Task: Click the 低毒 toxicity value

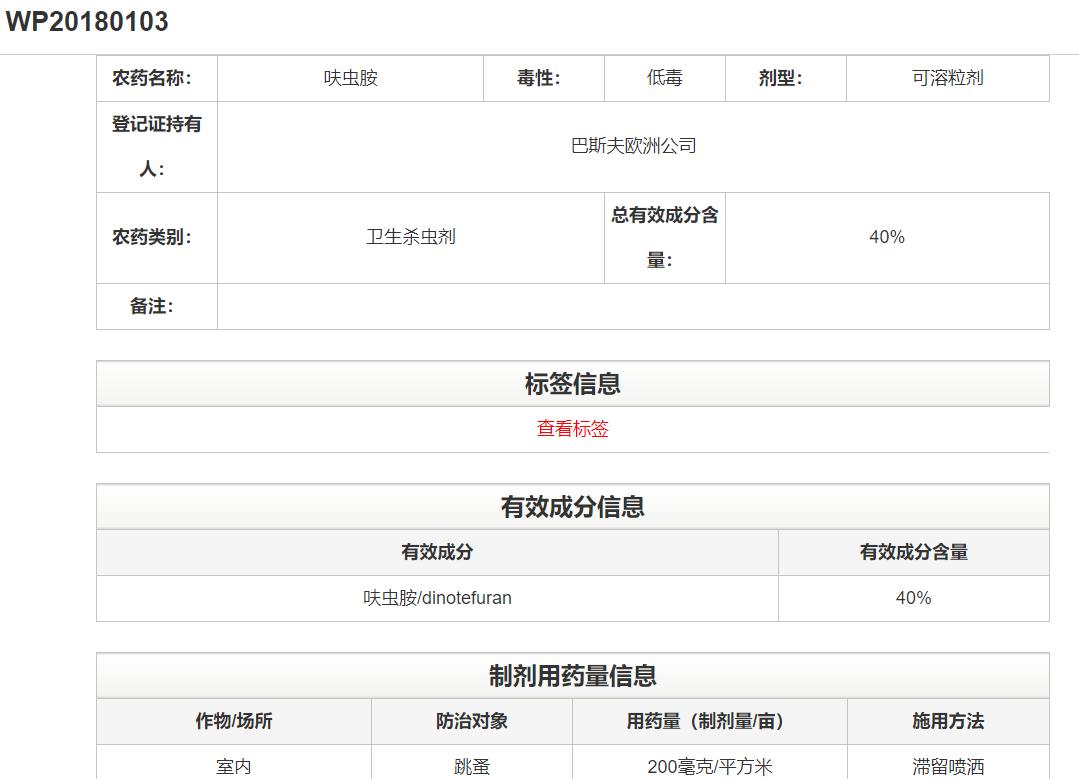Action: (x=663, y=78)
